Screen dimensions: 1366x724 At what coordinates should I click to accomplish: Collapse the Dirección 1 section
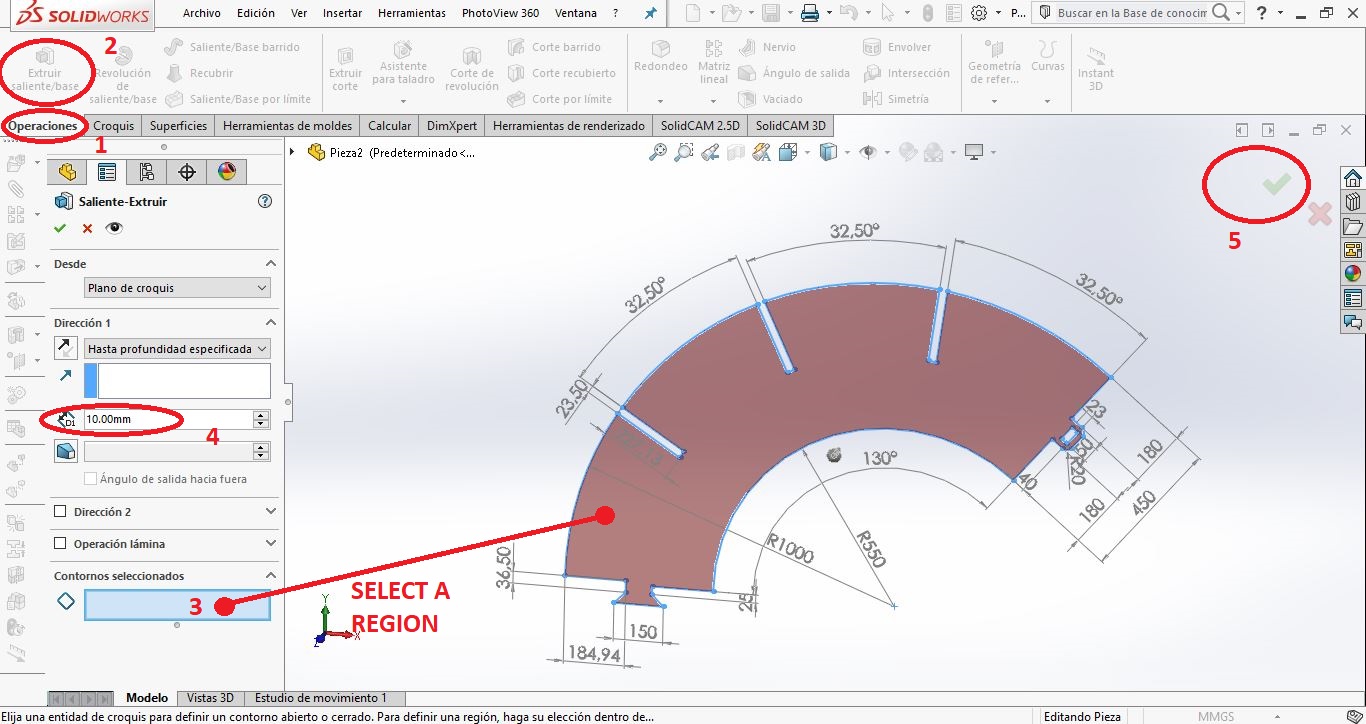tap(270, 323)
